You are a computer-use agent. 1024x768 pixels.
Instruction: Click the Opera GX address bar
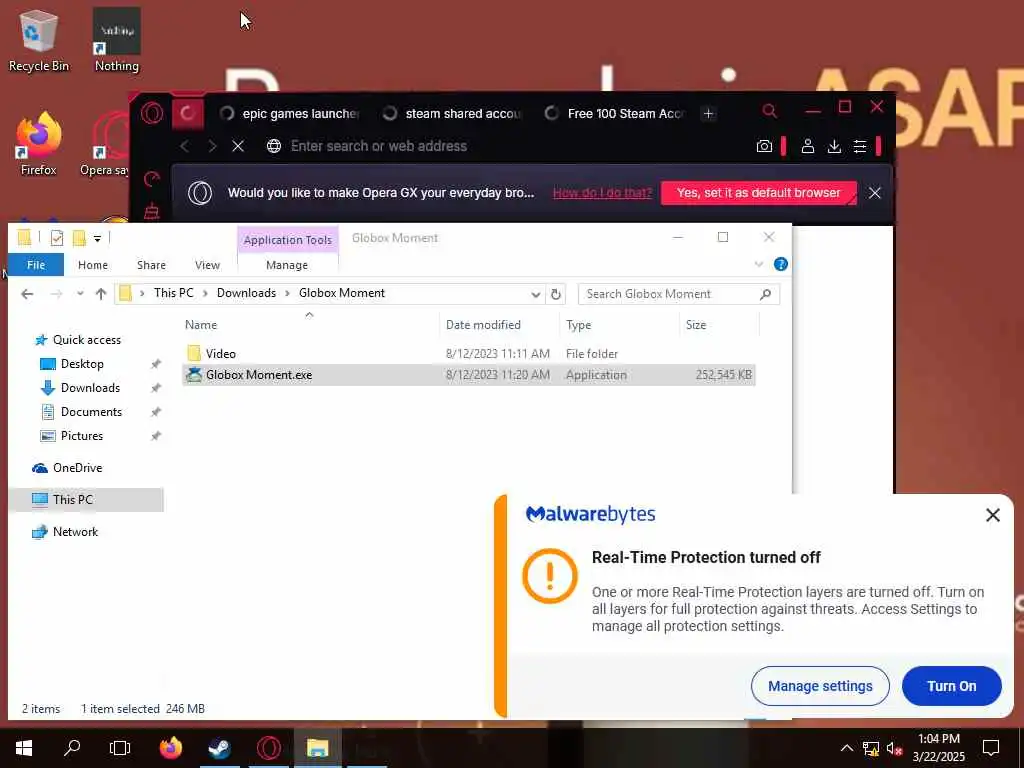(509, 146)
